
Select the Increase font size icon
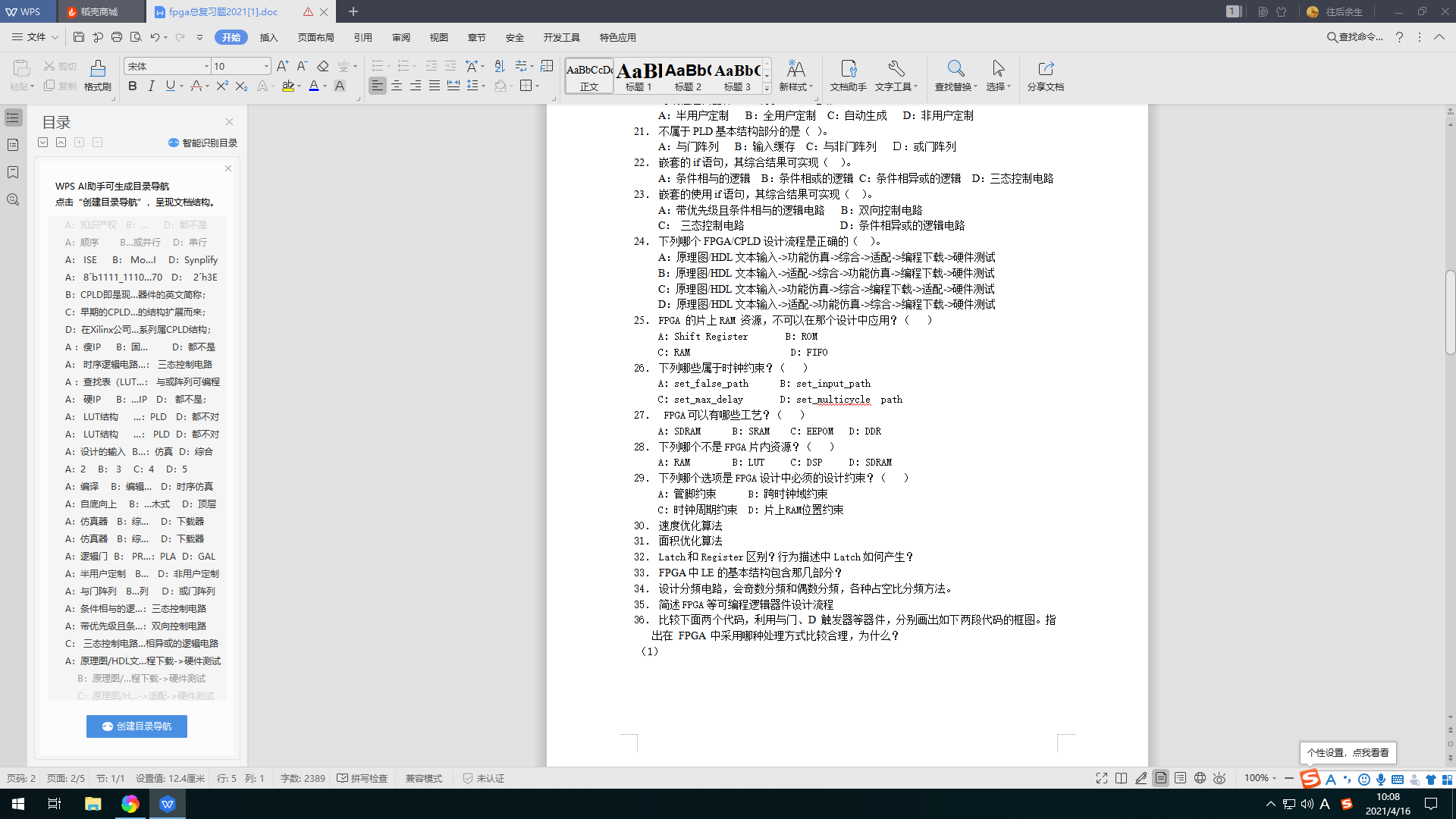coord(283,66)
